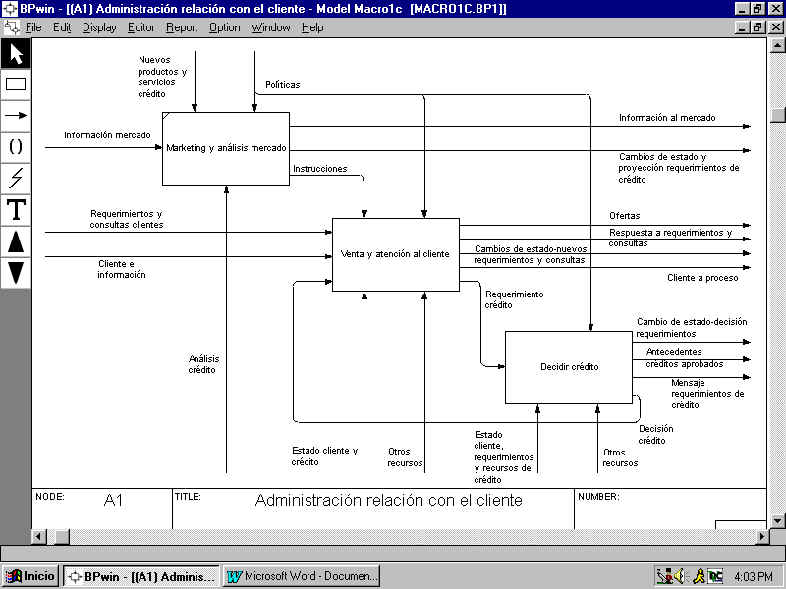Click the diagram title Administración relación con el cliente
Screen dimensions: 786x589
(388, 500)
